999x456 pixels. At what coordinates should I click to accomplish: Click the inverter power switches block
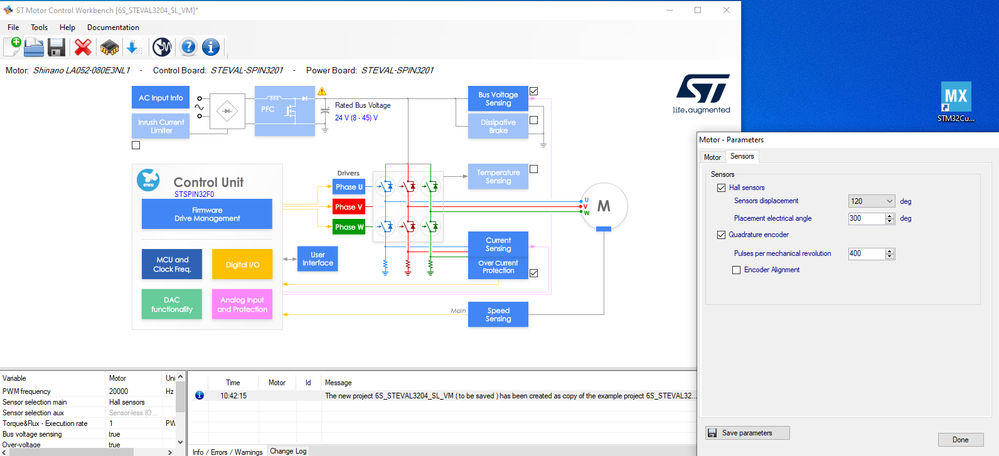pyautogui.click(x=408, y=206)
